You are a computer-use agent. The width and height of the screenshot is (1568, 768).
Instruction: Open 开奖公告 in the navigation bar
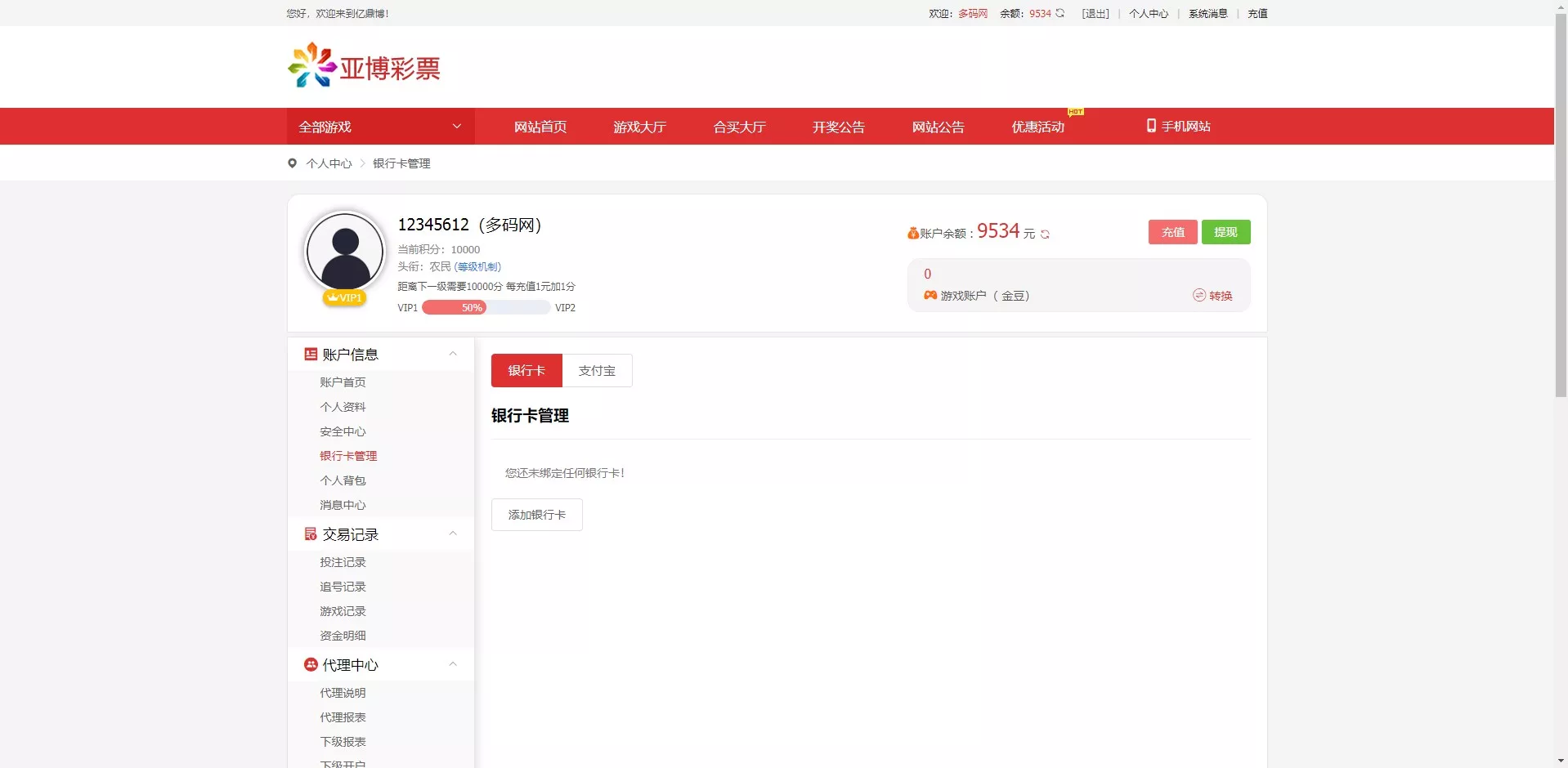tap(838, 127)
